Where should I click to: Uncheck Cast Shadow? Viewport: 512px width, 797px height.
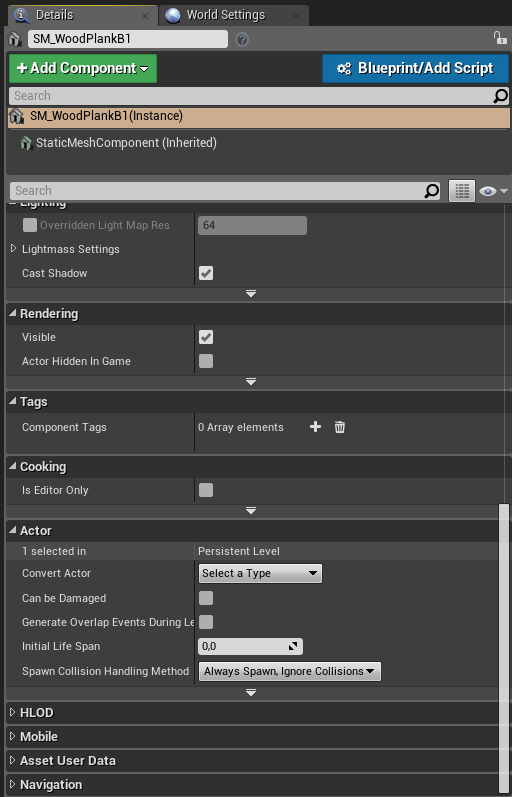206,273
